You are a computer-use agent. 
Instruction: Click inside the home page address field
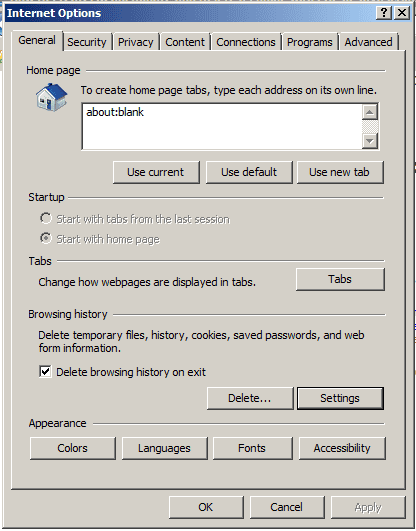[x=222, y=126]
